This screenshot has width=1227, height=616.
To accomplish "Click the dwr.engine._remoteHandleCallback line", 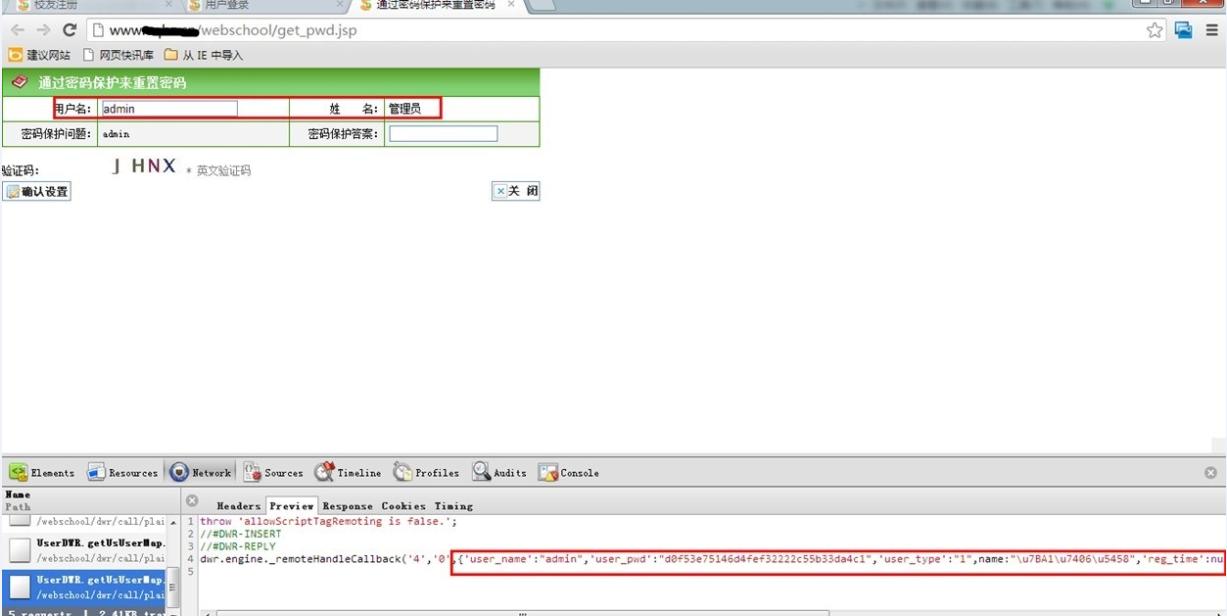I will coord(712,559).
